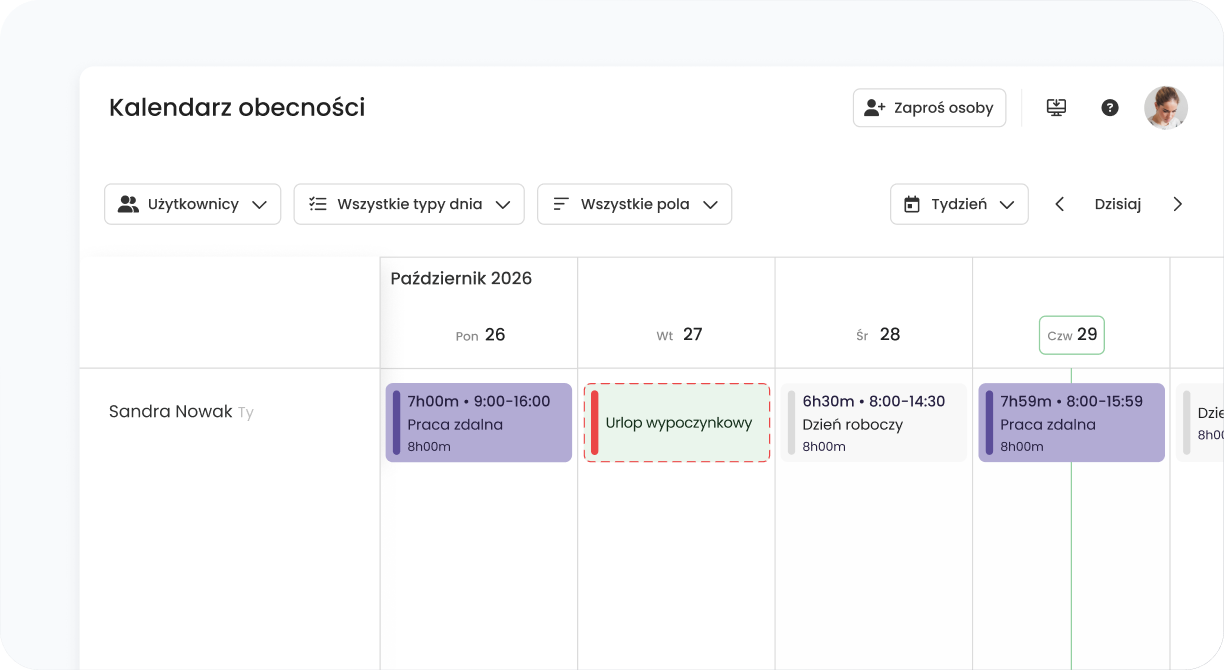
Task: Go to previous week with left arrow
Action: 1060,204
